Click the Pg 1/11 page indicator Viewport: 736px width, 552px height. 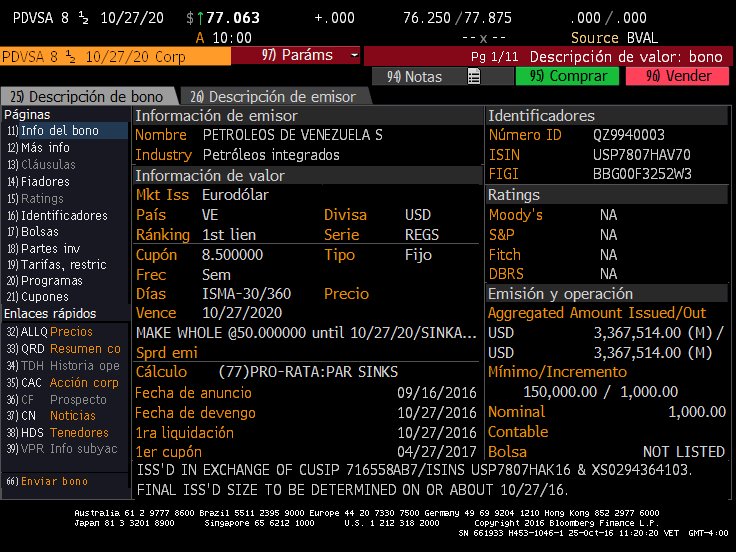[x=494, y=57]
